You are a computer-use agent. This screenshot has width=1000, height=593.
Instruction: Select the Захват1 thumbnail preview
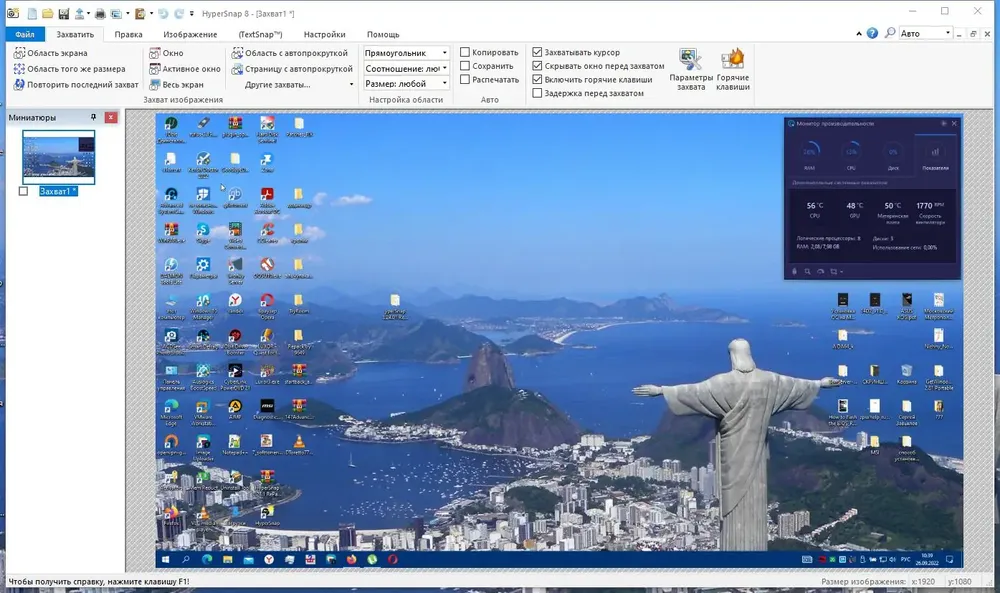59,157
